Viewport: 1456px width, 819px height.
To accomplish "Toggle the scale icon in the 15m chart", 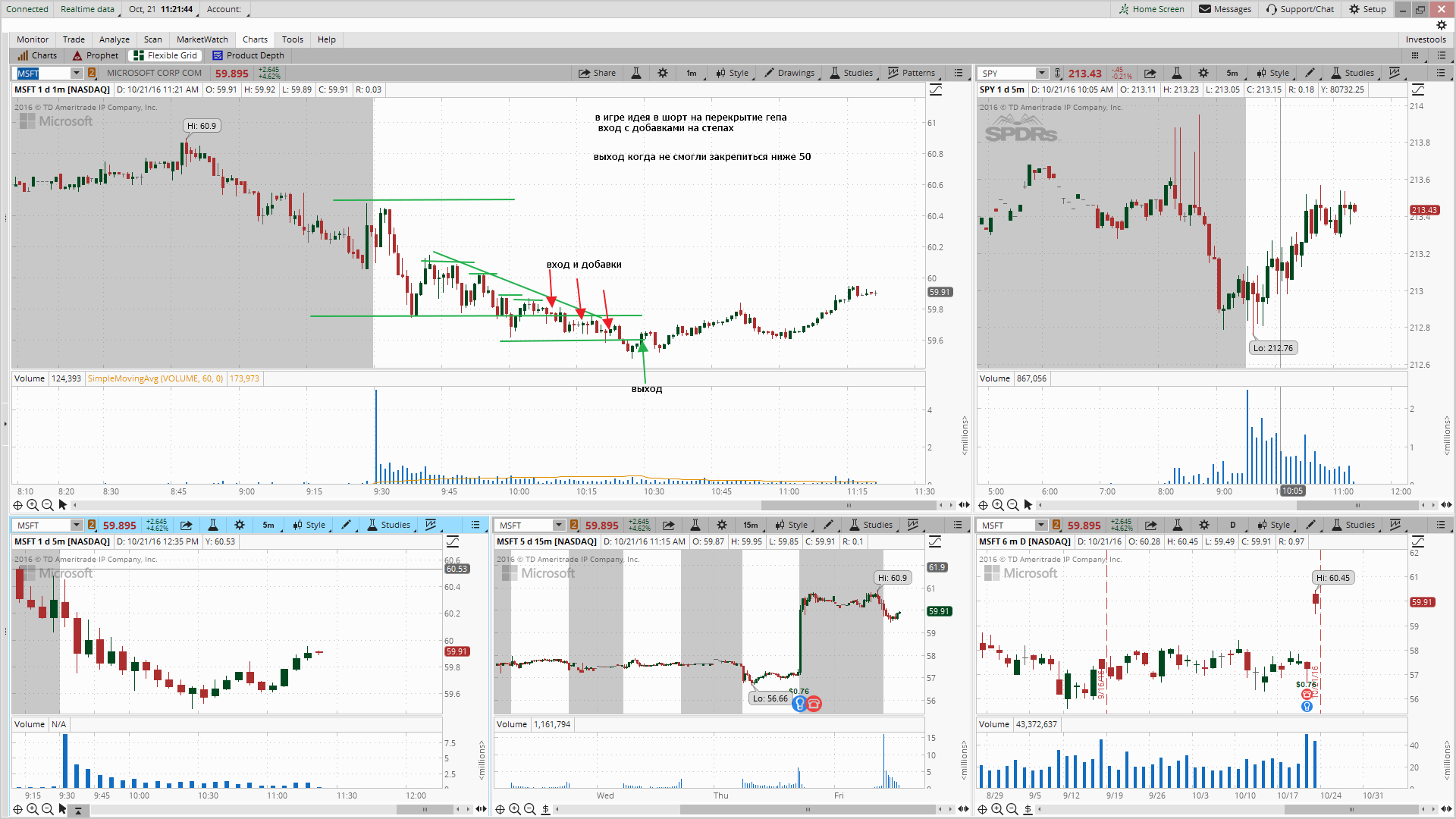I will pos(935,542).
